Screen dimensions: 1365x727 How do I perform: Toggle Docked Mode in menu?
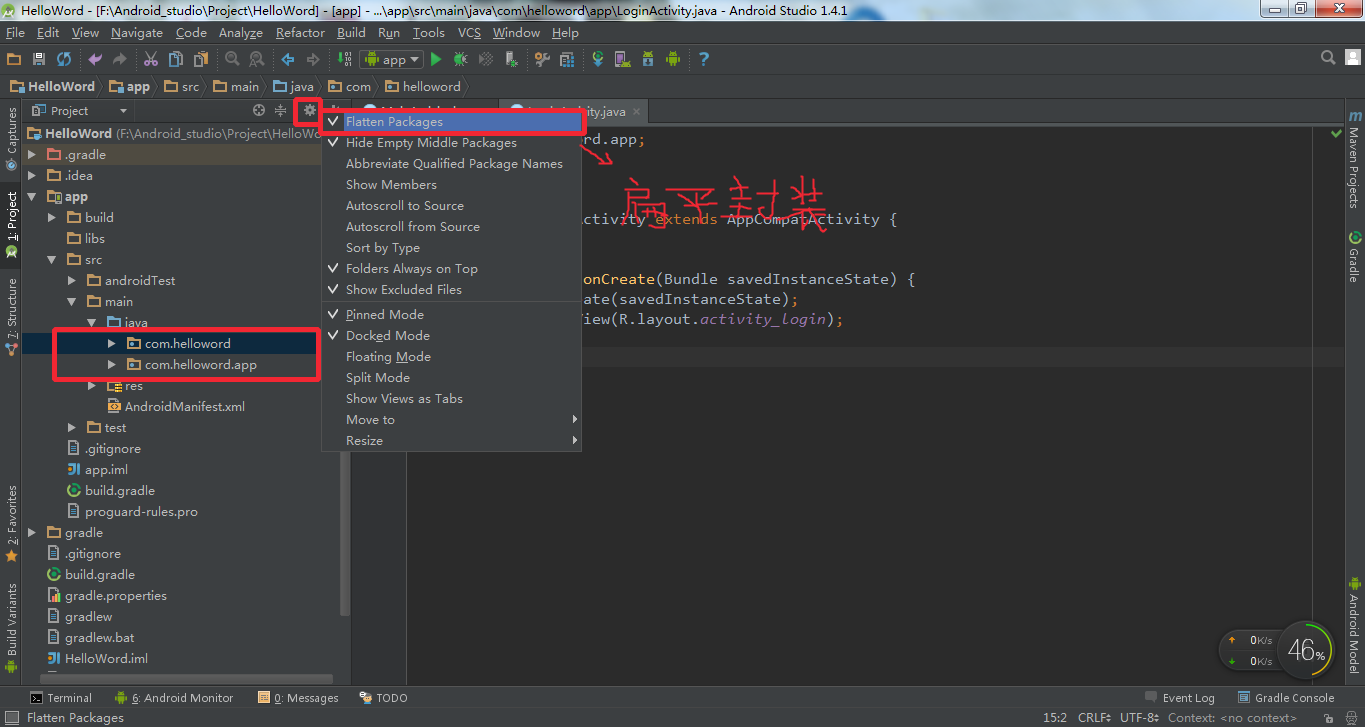tap(452, 336)
